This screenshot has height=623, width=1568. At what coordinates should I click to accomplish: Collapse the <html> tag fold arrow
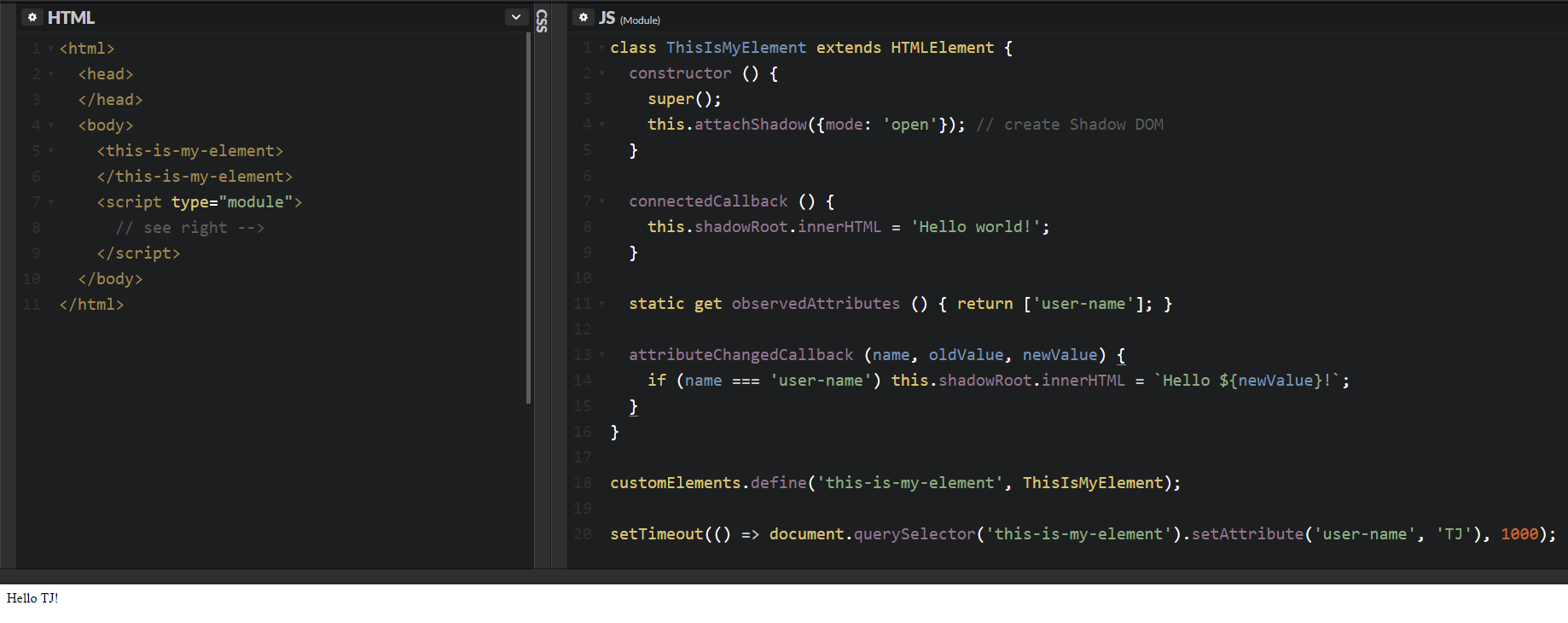coord(51,49)
